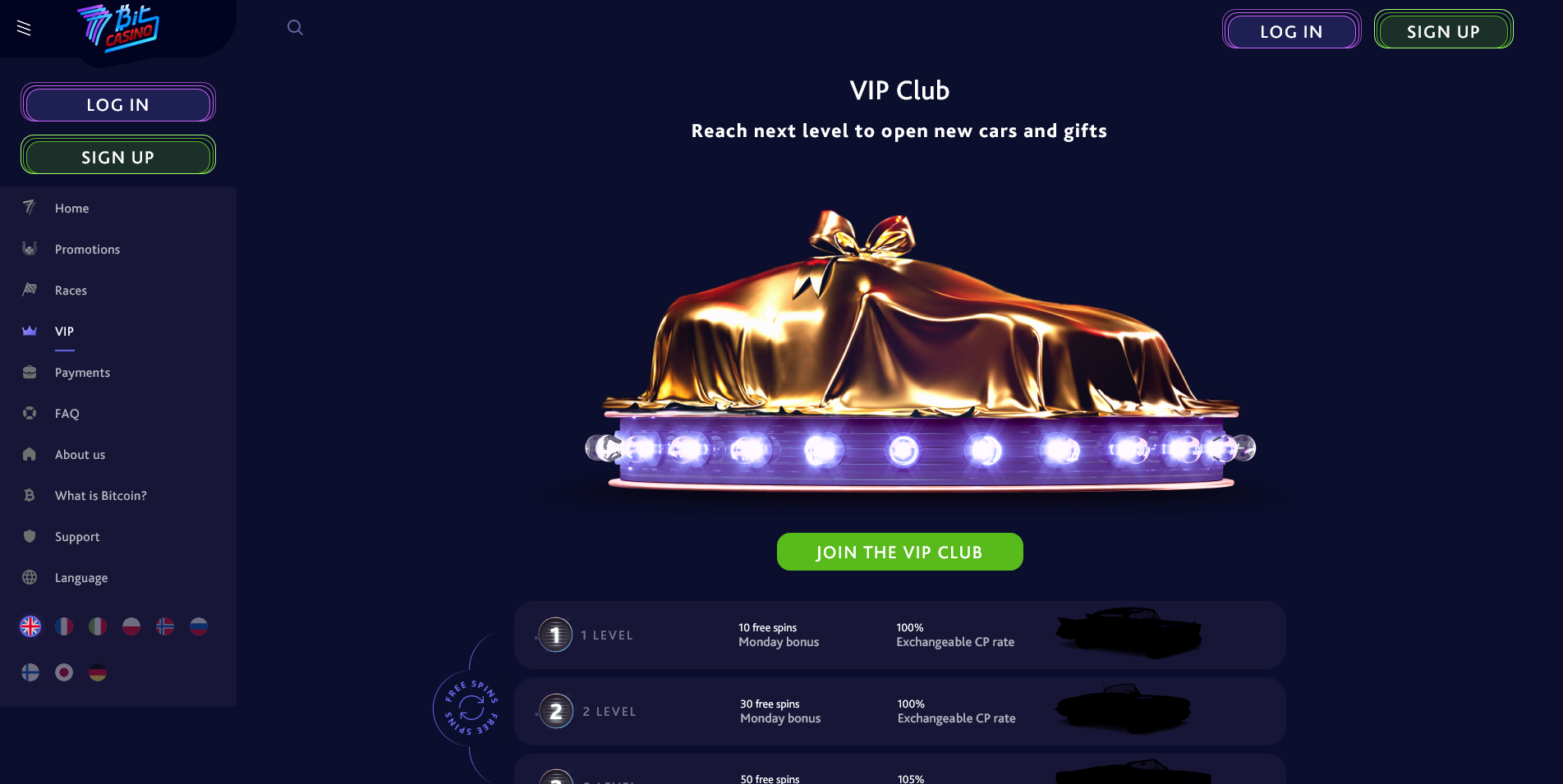
Task: Select the Russian flag language
Action: (199, 626)
